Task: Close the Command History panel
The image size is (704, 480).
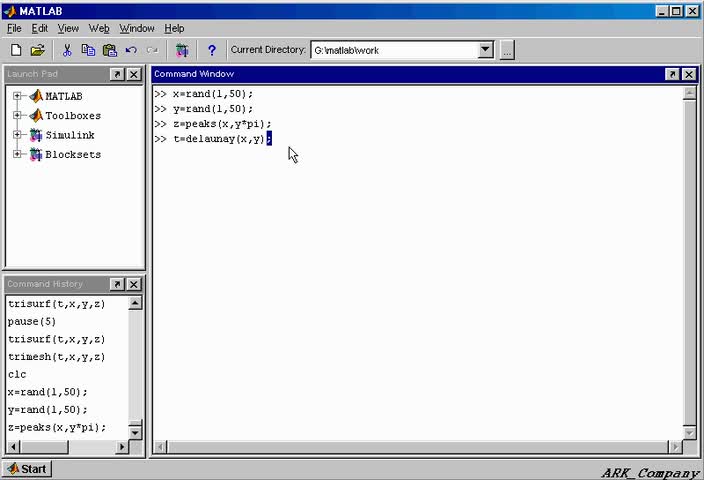Action: click(134, 284)
